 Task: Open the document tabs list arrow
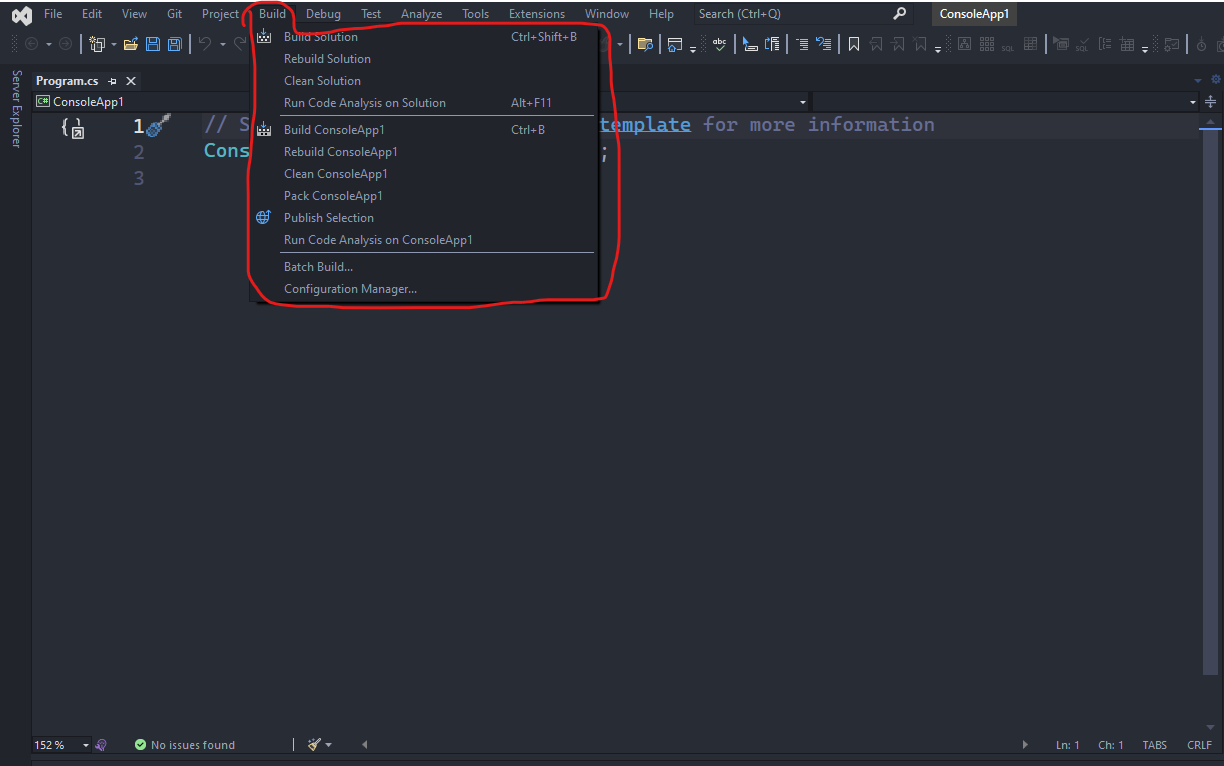(x=1198, y=81)
